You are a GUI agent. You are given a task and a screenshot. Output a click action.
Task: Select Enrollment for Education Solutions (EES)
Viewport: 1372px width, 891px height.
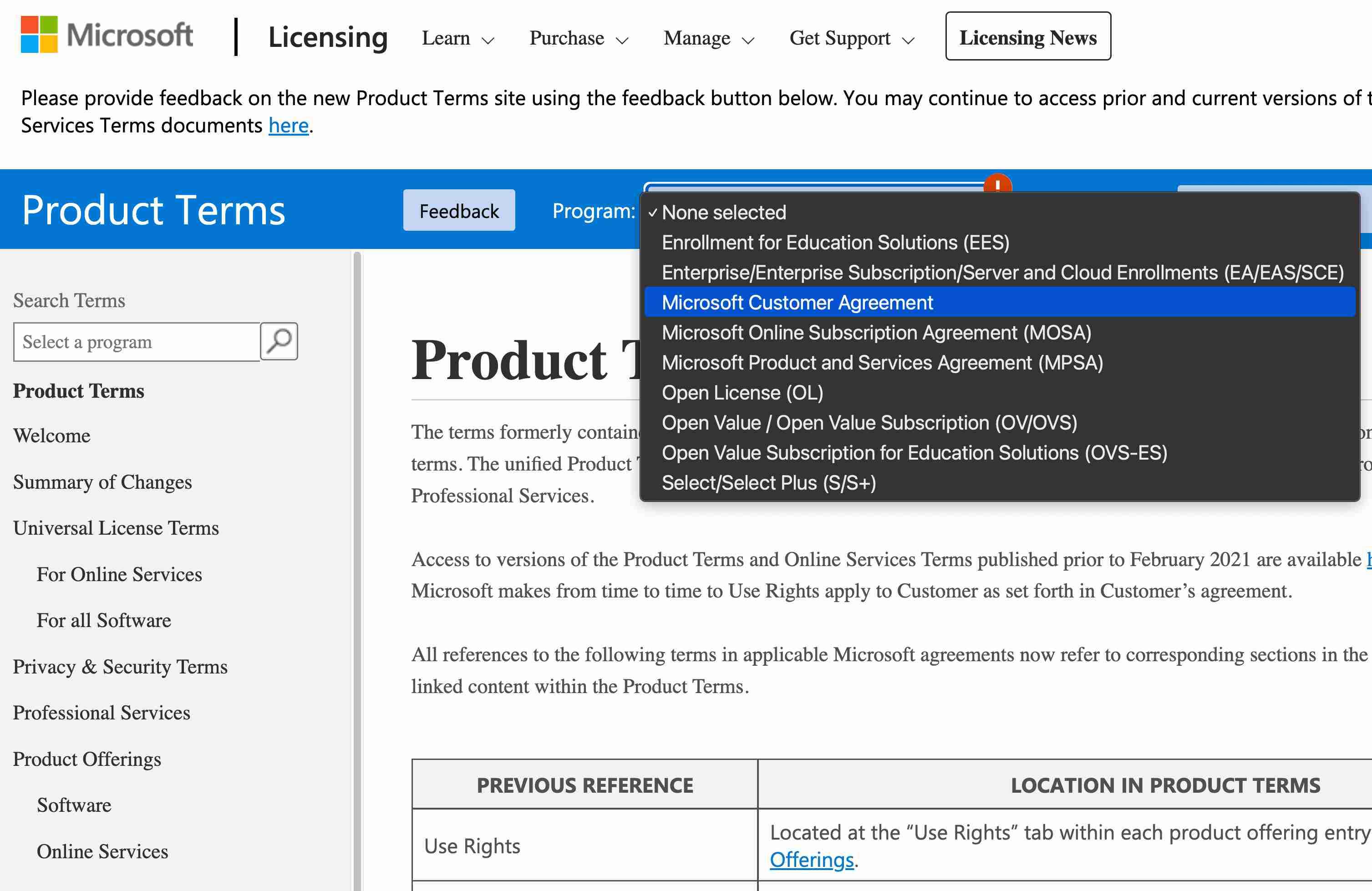tap(835, 242)
